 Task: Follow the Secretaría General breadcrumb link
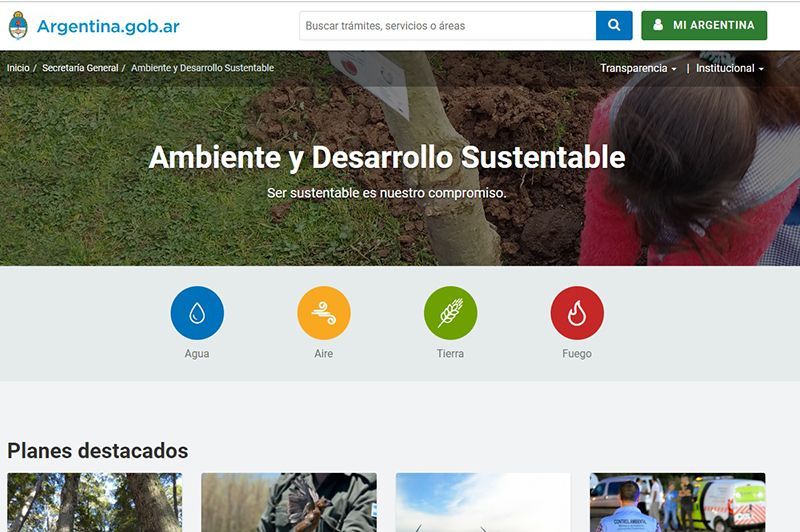(x=80, y=68)
